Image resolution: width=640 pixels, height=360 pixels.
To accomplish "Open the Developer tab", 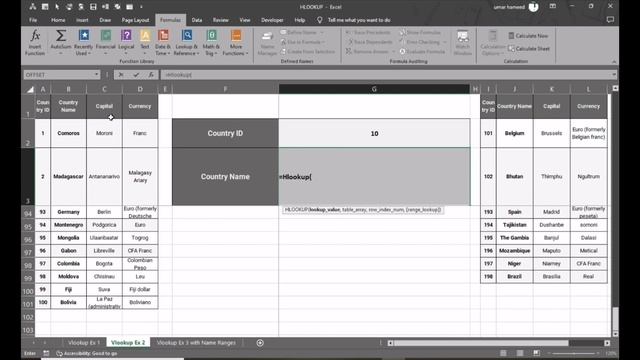I will 272,20.
